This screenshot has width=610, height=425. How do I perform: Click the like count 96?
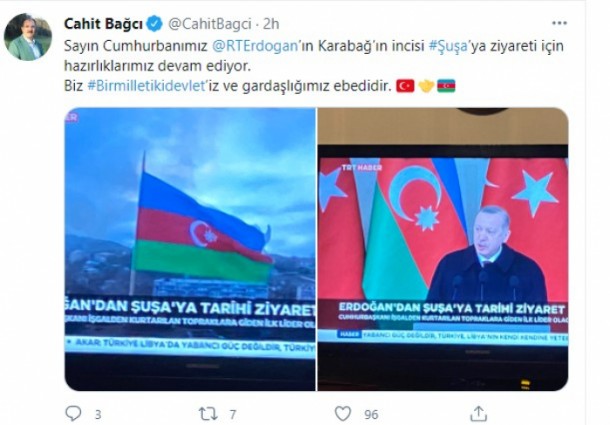click(371, 415)
